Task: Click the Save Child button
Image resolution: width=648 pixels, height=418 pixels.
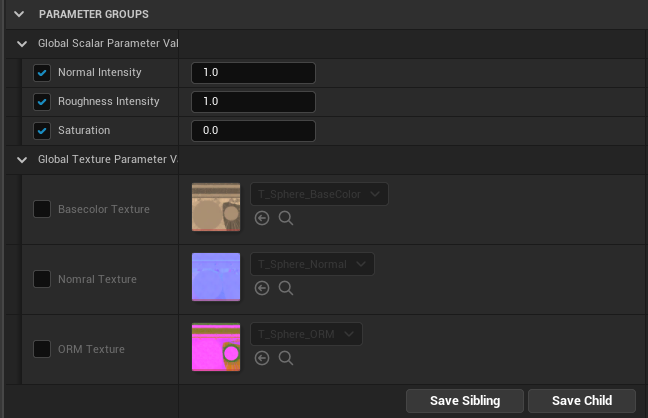Action: pyautogui.click(x=582, y=401)
